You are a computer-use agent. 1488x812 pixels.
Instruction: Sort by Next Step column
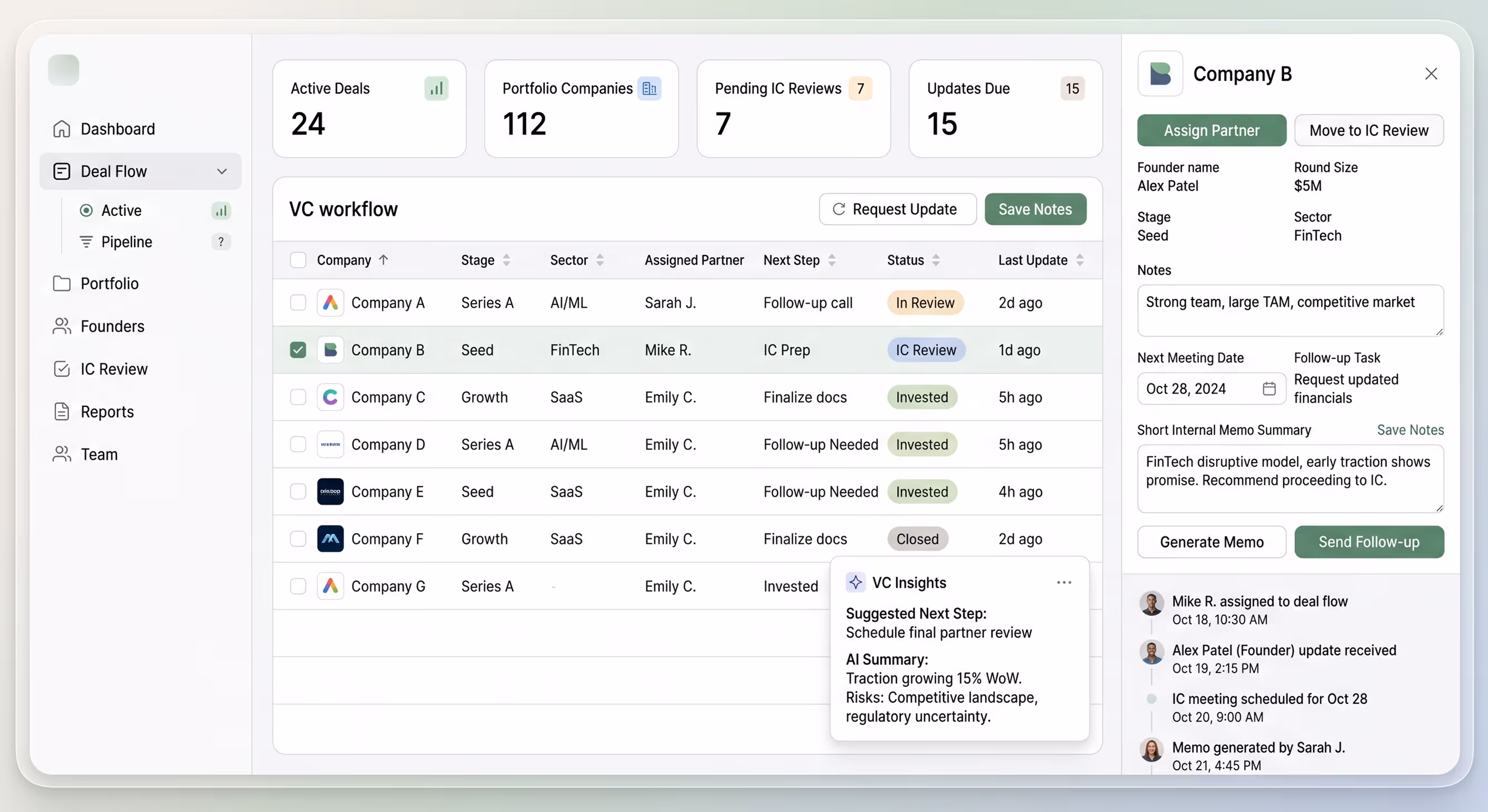(x=832, y=260)
